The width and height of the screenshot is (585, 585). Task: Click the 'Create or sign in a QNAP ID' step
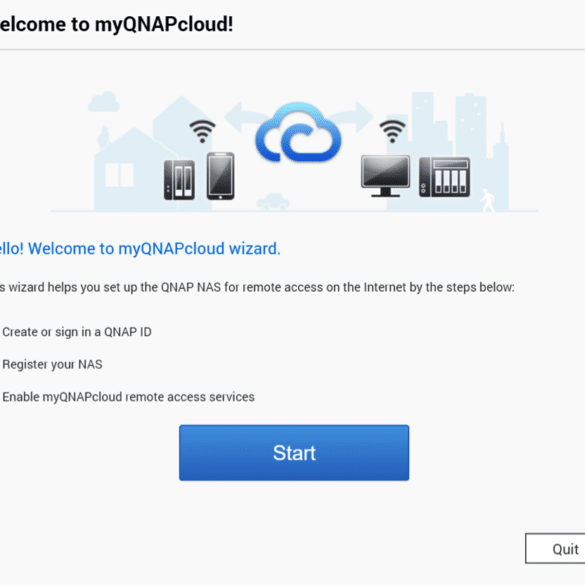point(77,332)
